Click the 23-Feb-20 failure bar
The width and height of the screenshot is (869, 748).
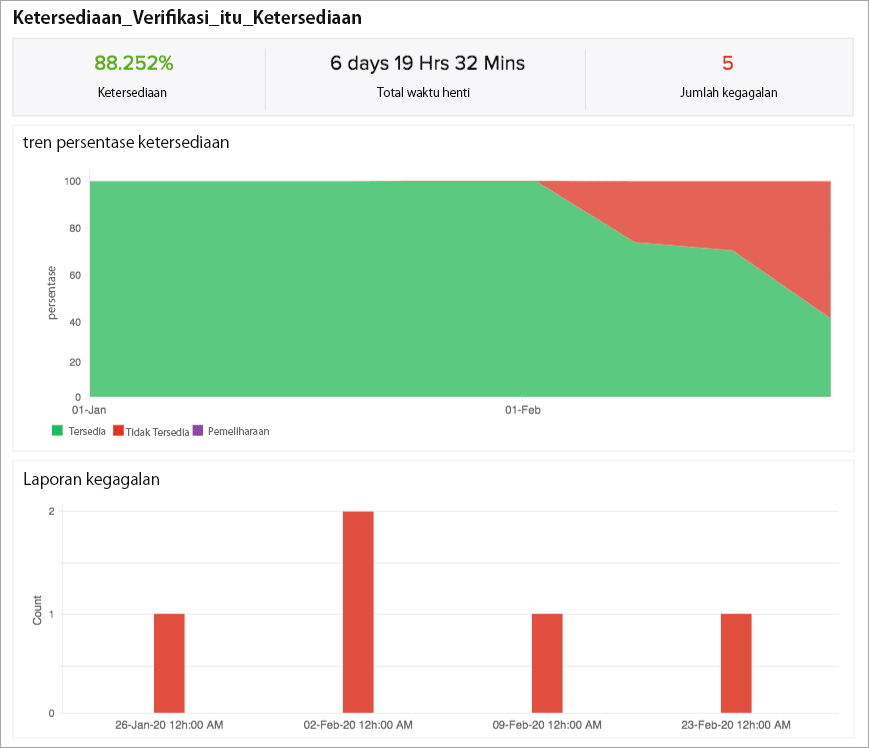coord(736,663)
